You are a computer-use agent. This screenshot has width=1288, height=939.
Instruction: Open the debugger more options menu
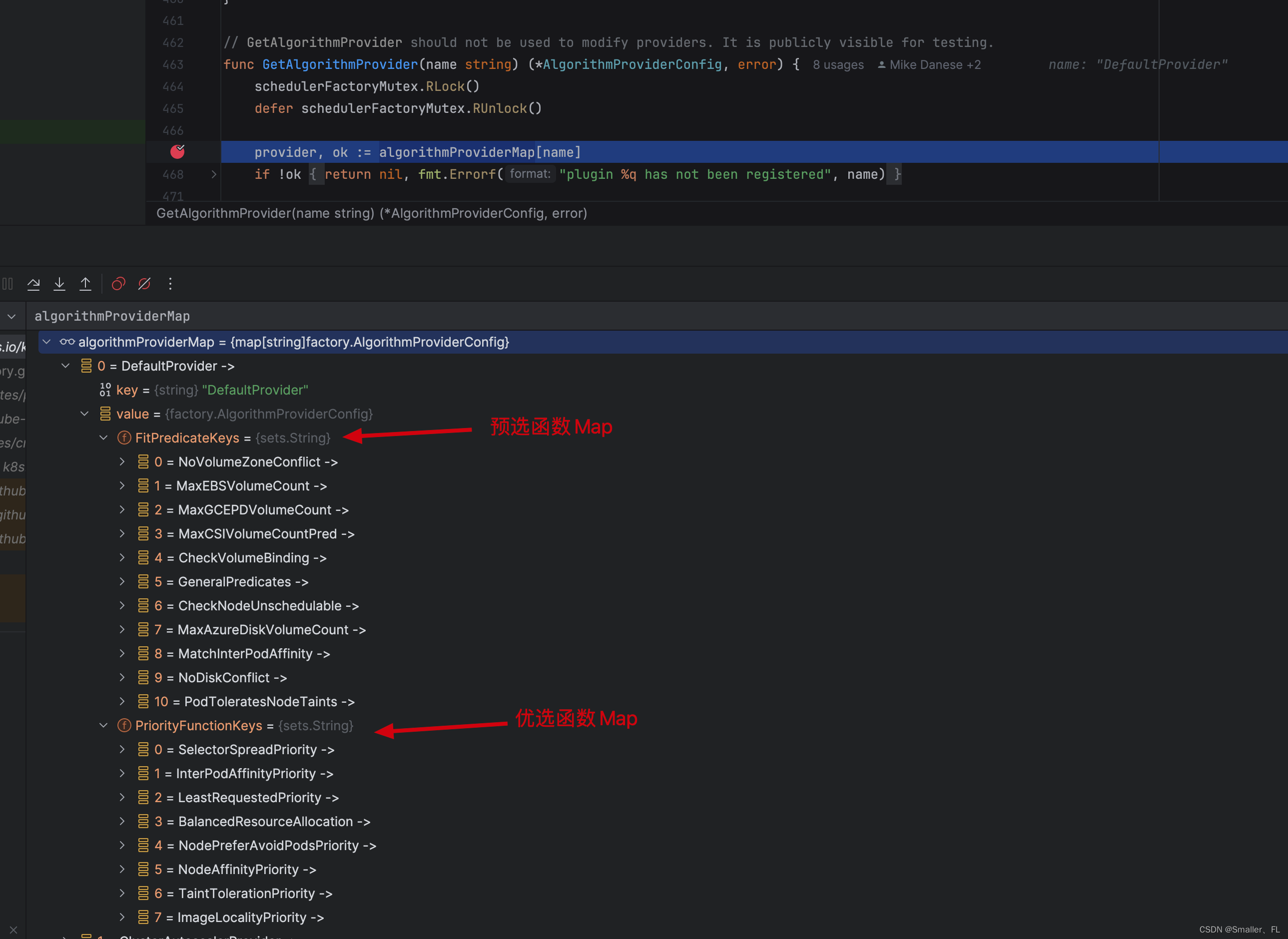[170, 284]
